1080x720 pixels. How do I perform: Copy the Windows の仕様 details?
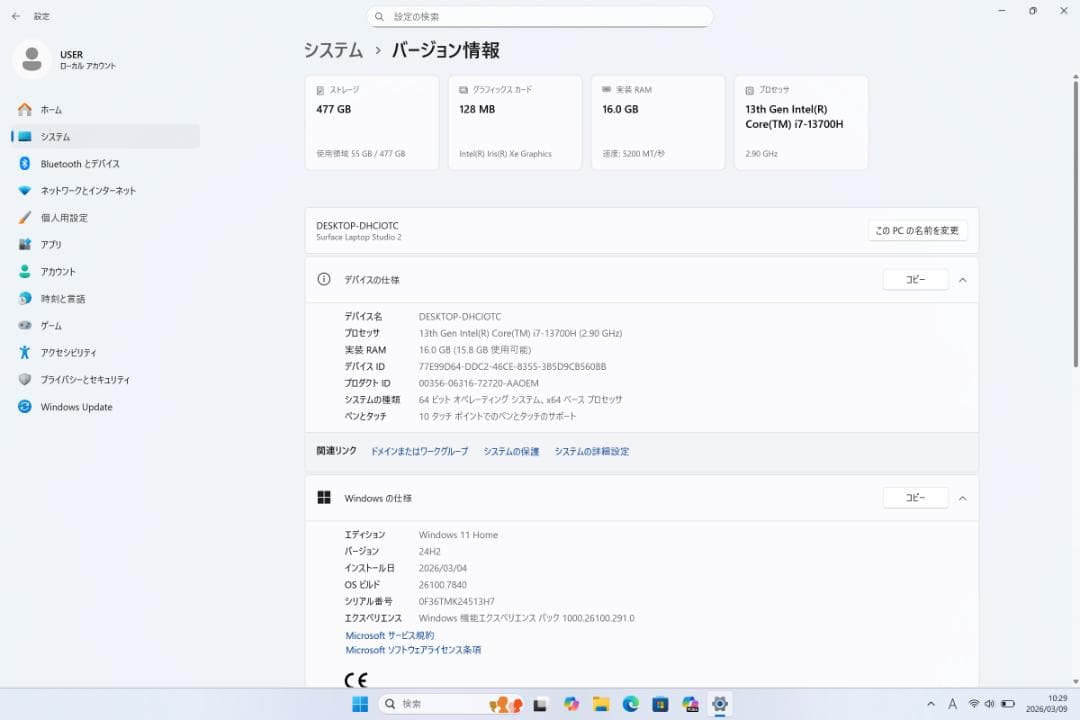[915, 497]
